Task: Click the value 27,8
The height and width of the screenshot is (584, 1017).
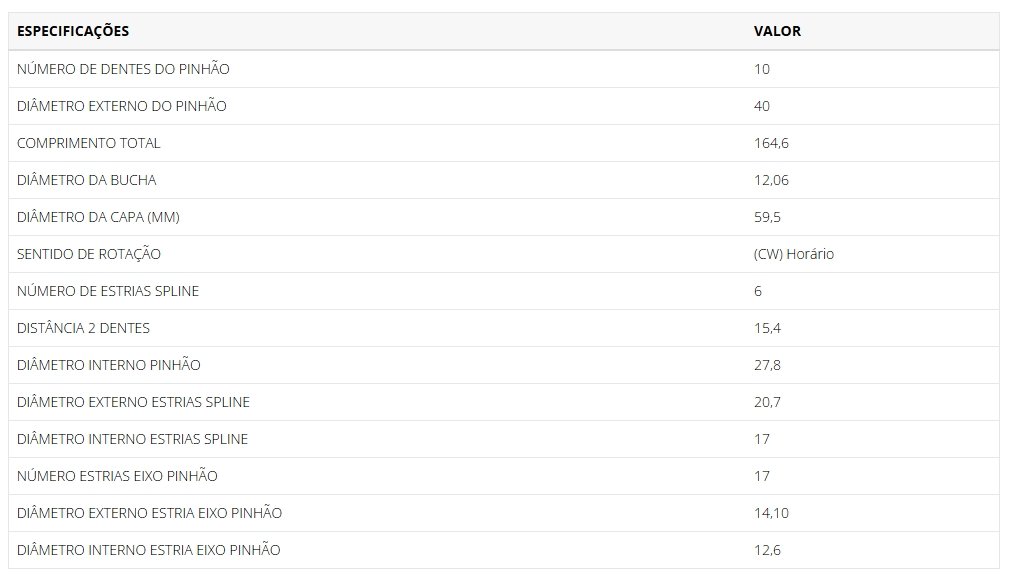Action: click(x=767, y=365)
